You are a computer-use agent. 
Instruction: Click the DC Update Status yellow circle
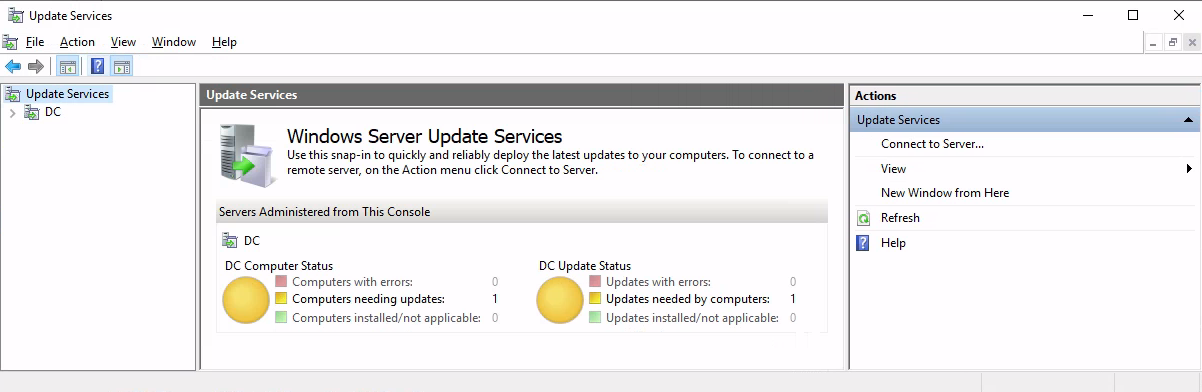(560, 300)
